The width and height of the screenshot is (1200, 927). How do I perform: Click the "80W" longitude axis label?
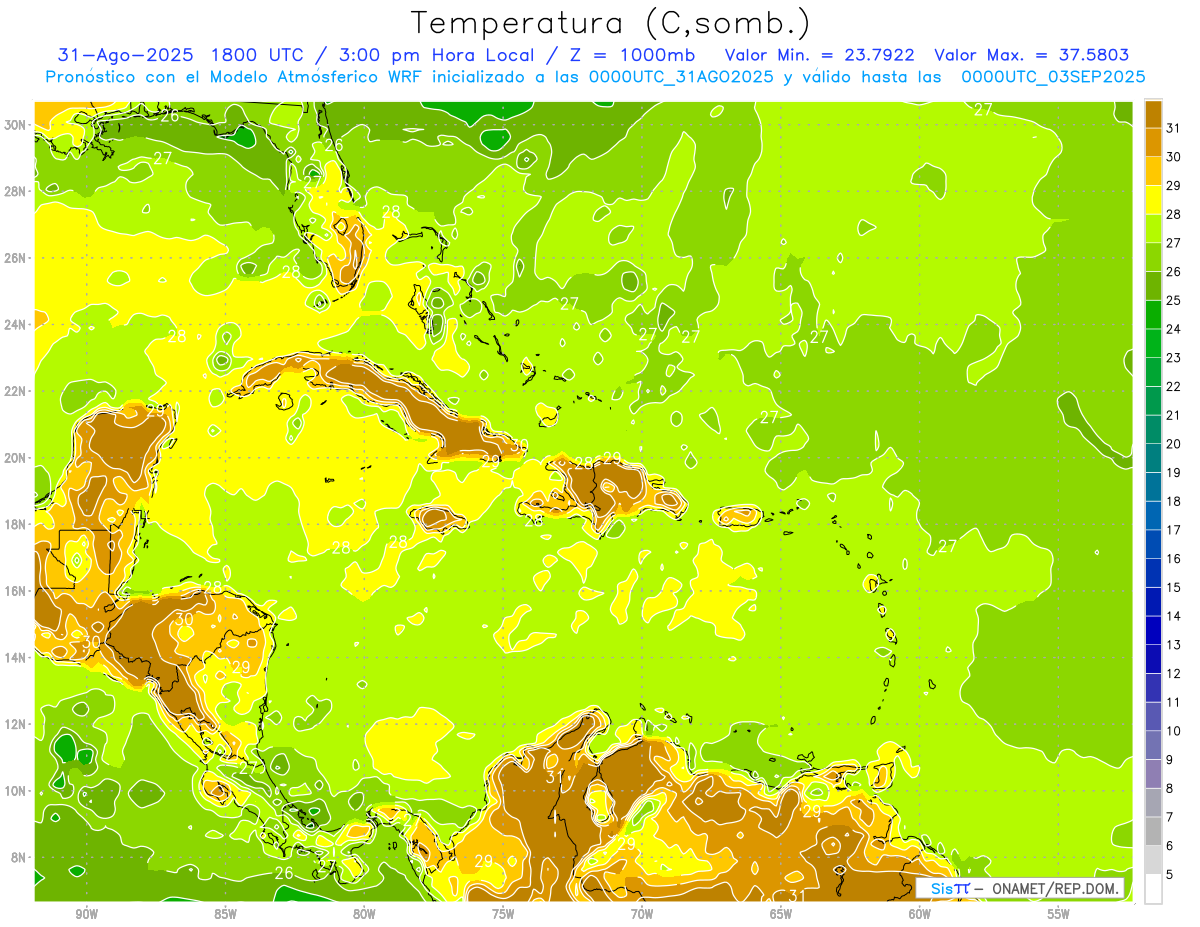364,914
